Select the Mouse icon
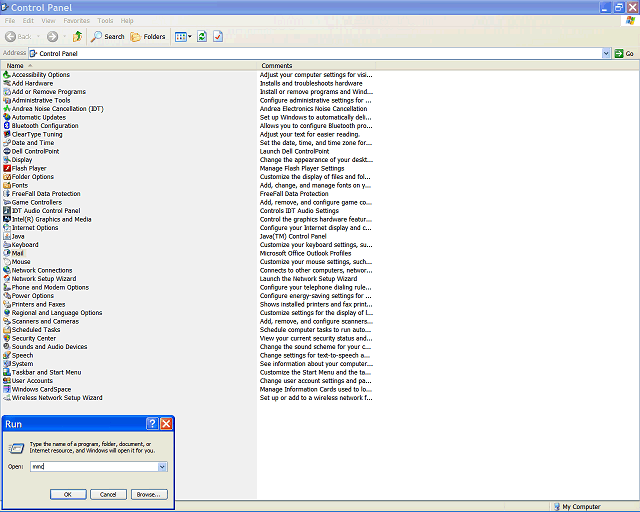 7,262
